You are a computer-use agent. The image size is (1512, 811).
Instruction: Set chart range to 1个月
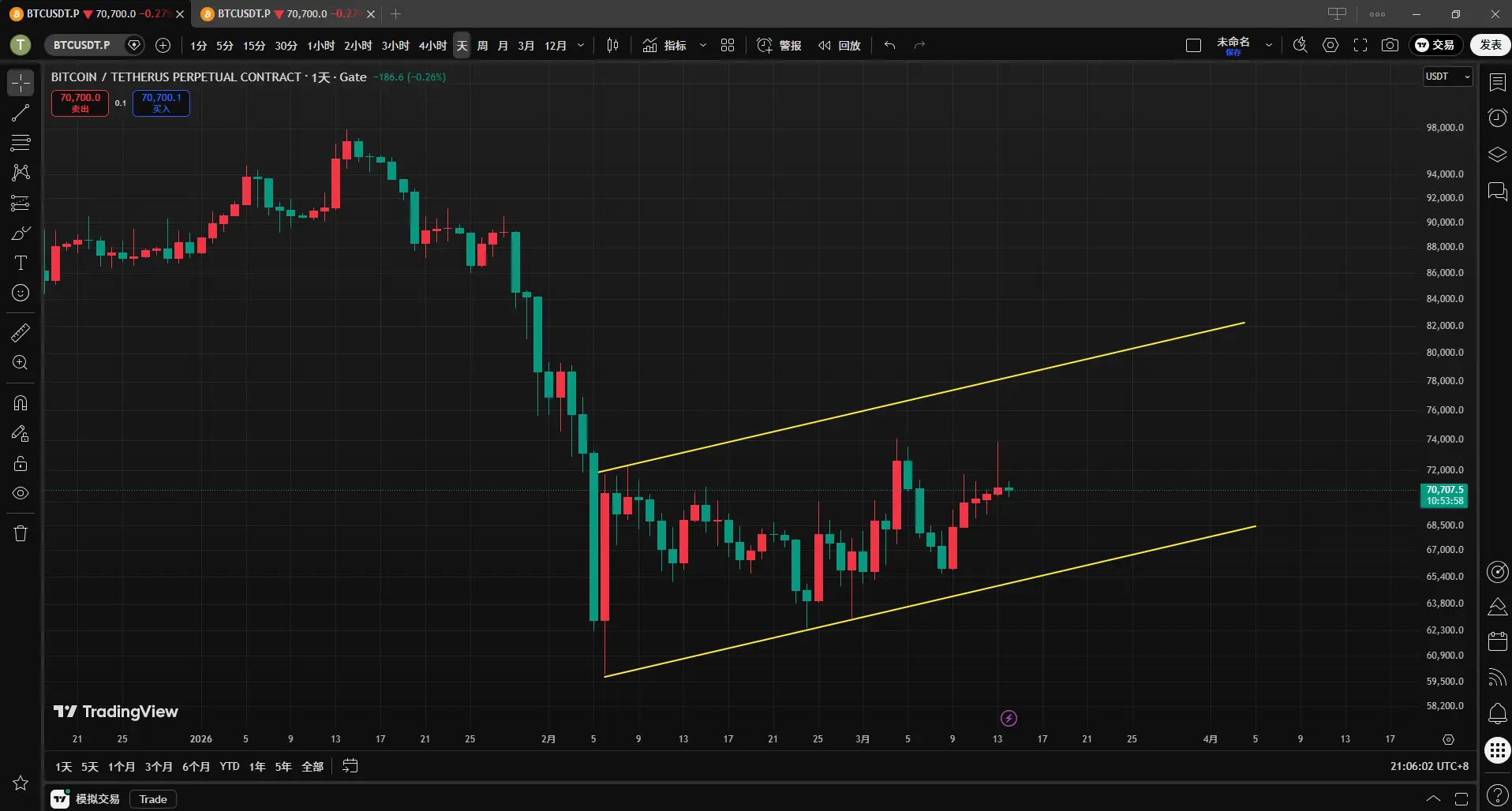pos(122,767)
